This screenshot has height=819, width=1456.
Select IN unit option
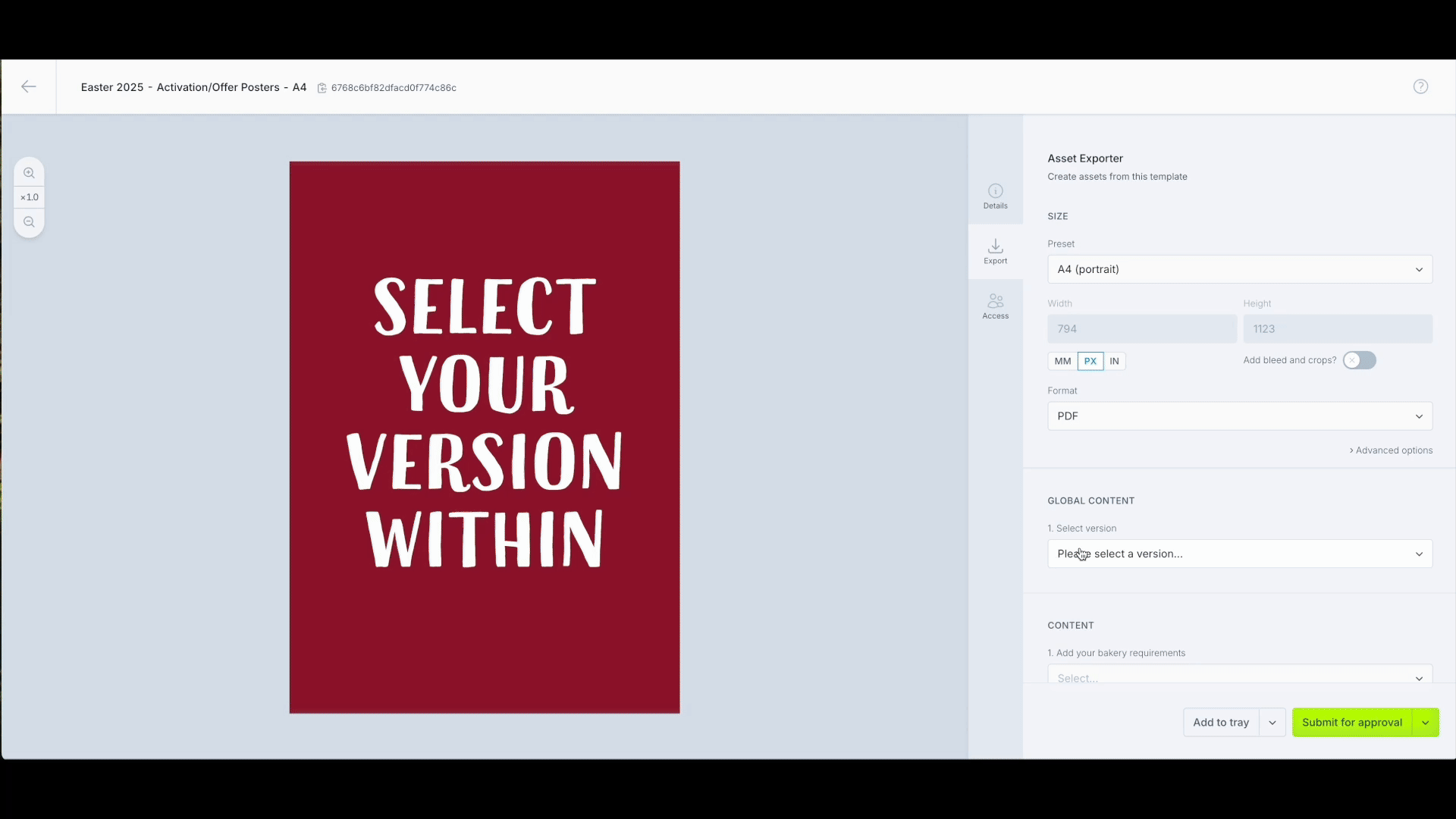[1114, 361]
